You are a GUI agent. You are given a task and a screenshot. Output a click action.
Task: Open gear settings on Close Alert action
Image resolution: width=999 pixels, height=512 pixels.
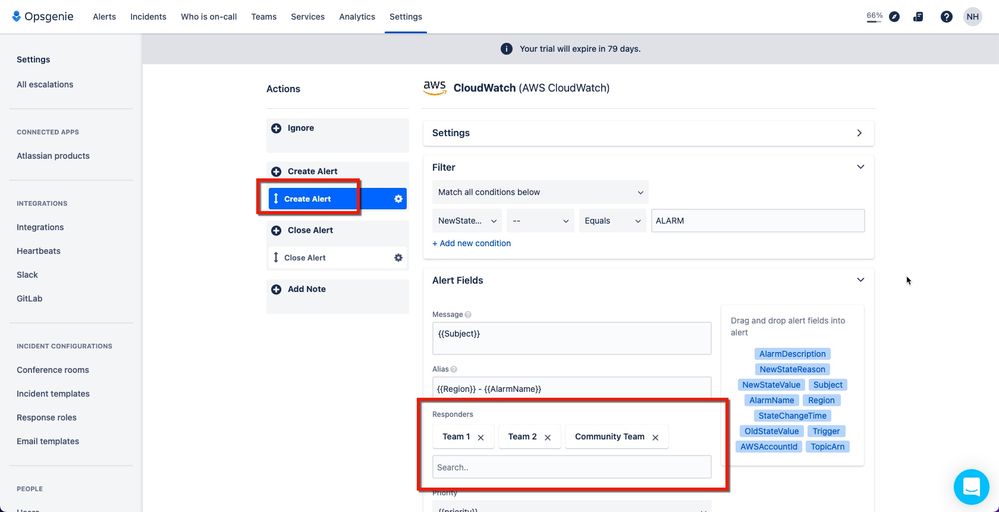tap(398, 257)
